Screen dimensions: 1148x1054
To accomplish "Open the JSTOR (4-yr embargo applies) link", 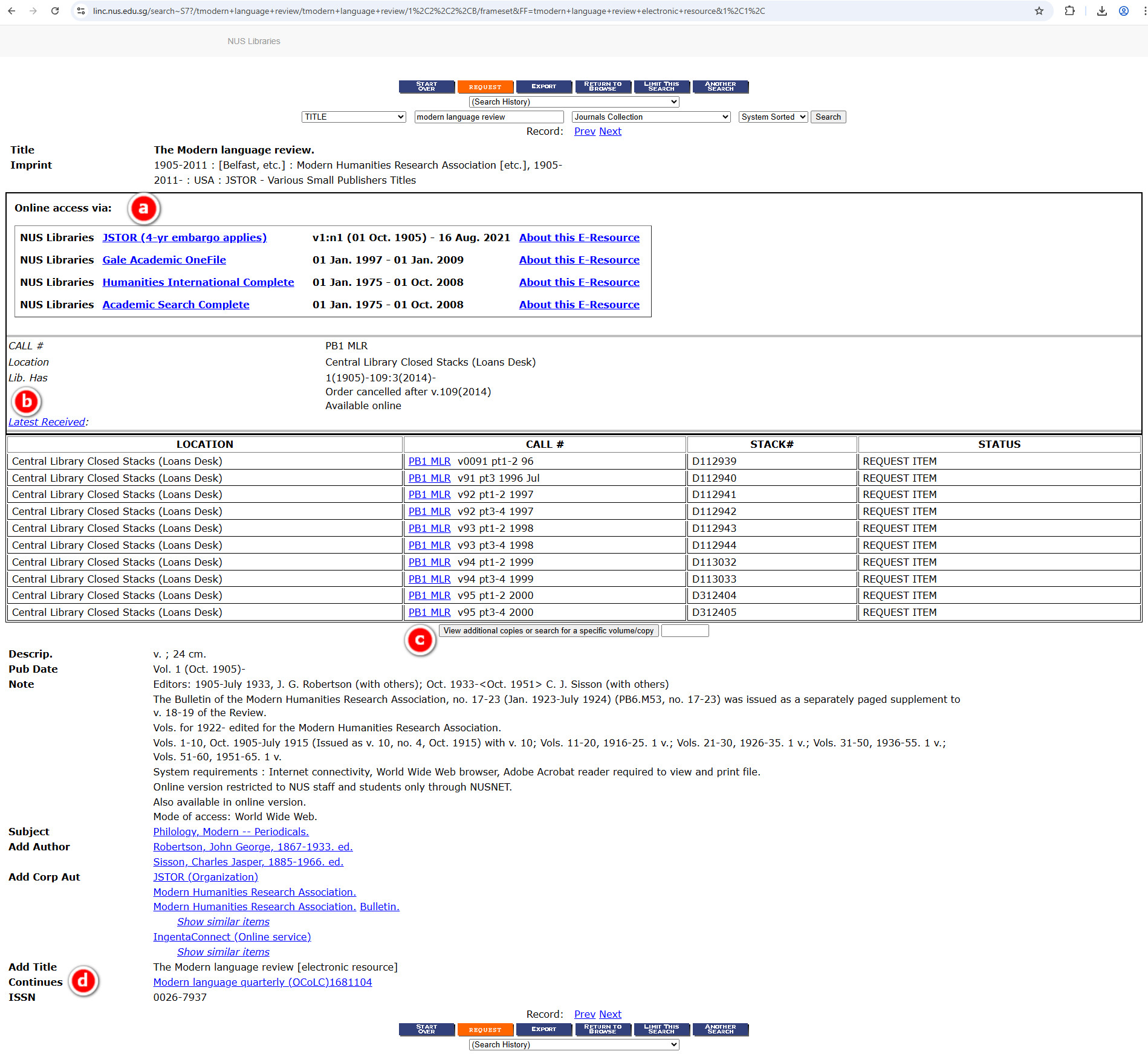I will click(x=184, y=238).
